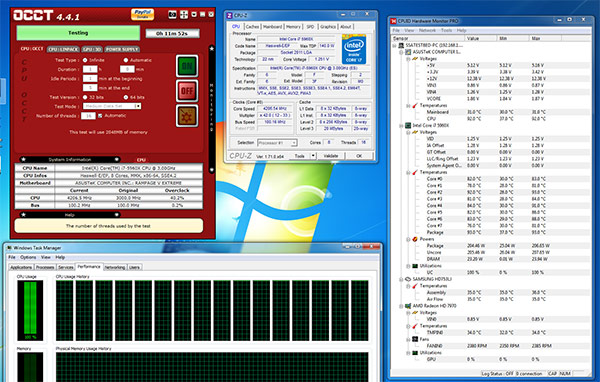Choose the 32 bits test version
Screen dimensions: 600x382
pos(85,97)
